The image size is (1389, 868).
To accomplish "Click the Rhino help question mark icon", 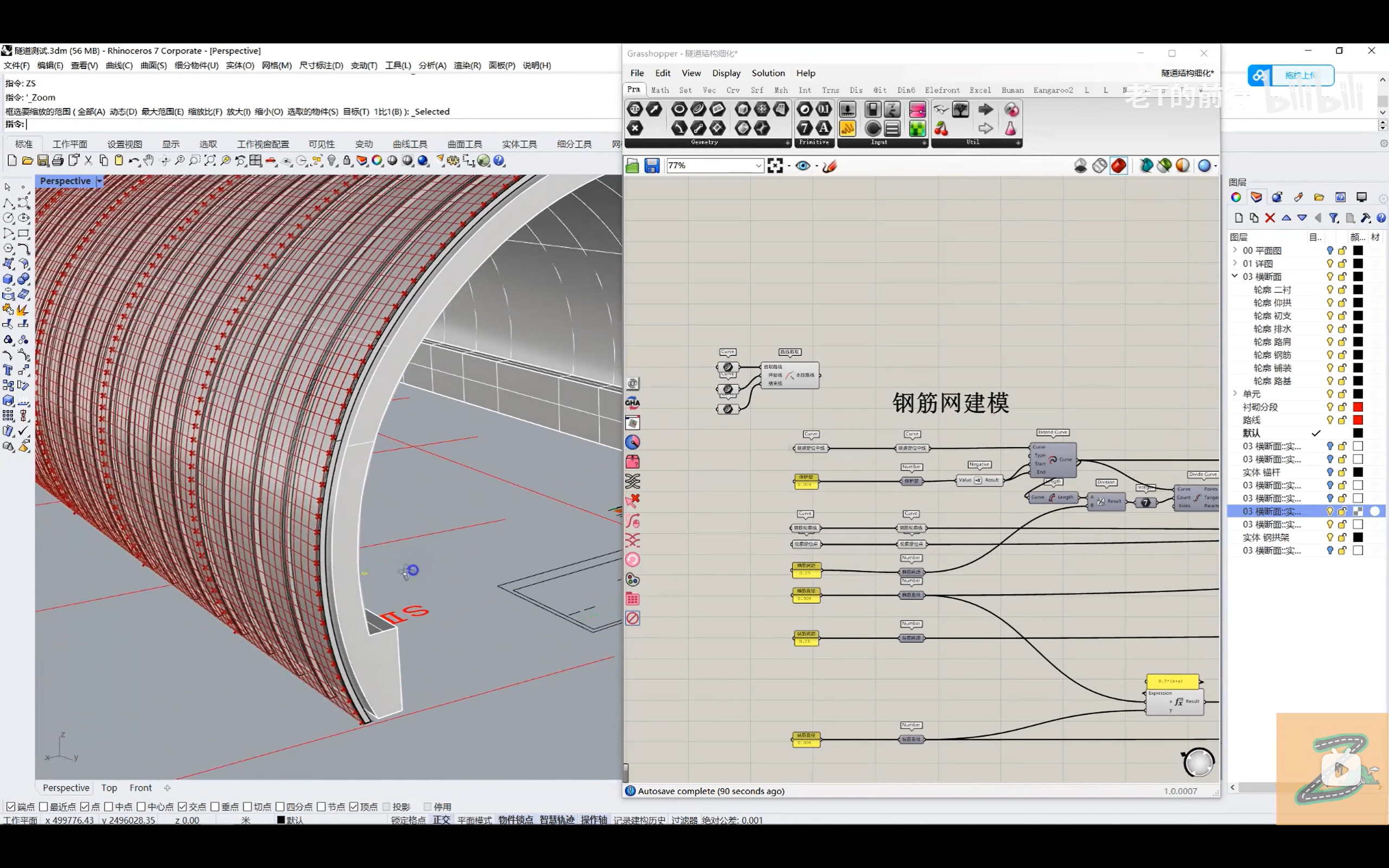I will 499,161.
